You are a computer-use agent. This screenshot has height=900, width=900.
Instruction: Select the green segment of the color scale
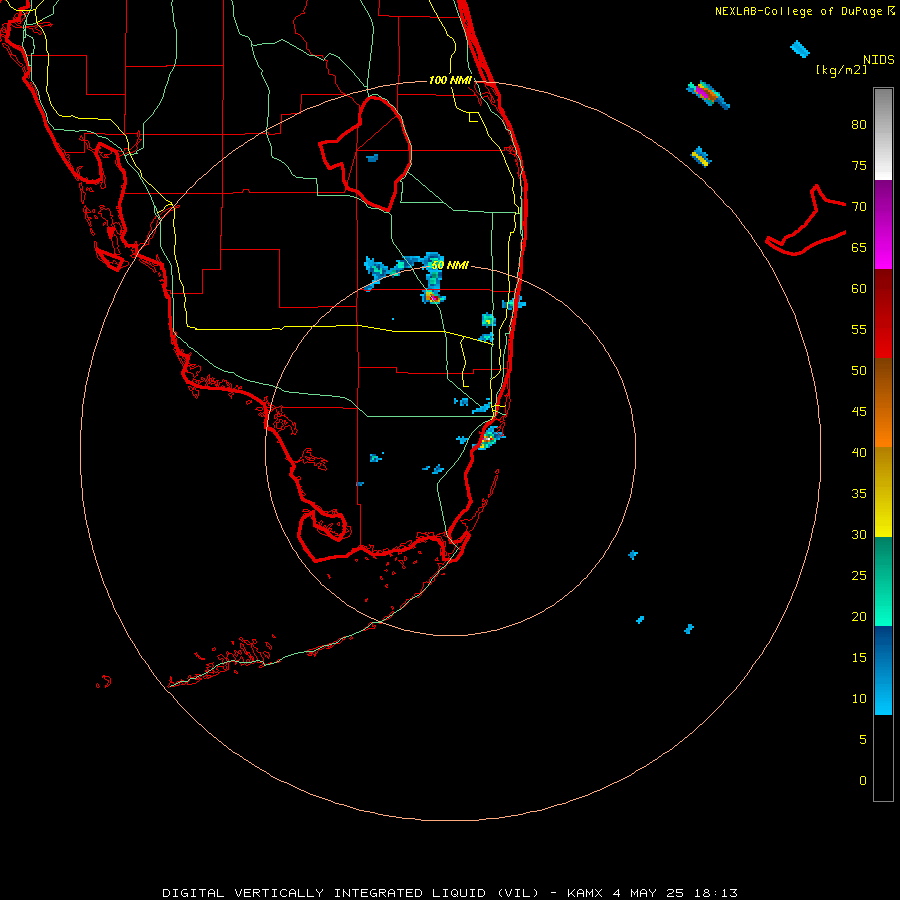[x=883, y=581]
